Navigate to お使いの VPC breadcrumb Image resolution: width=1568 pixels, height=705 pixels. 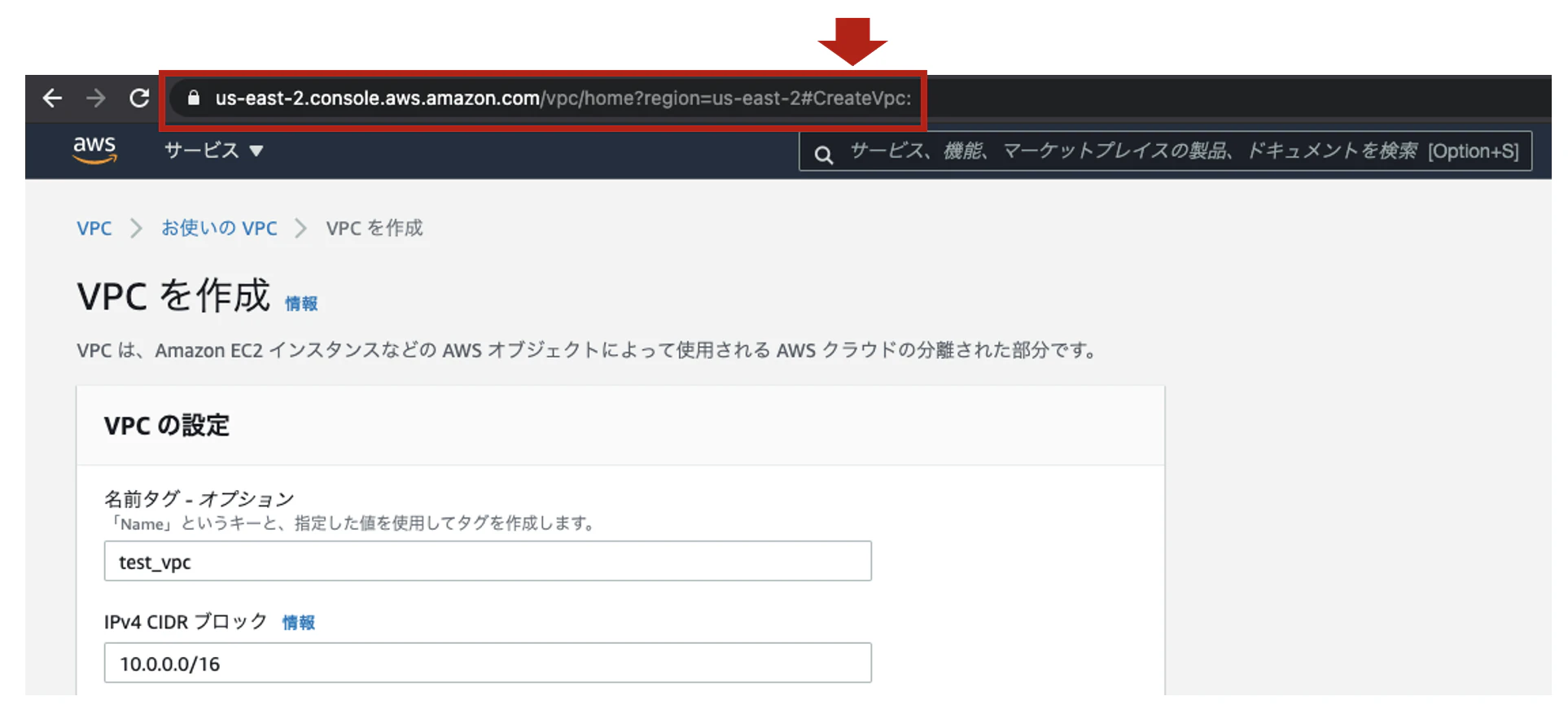click(219, 229)
